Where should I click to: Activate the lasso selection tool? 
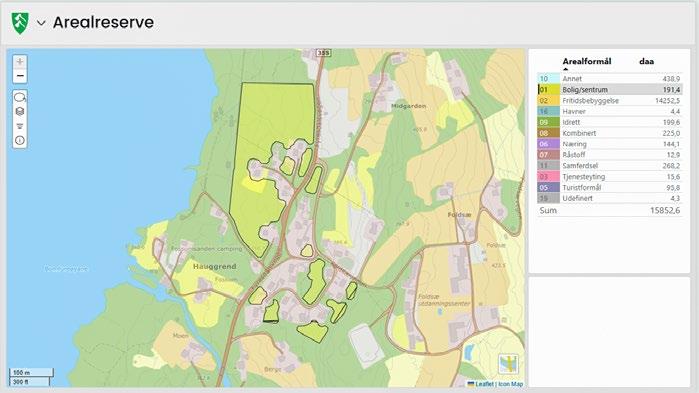pos(20,97)
